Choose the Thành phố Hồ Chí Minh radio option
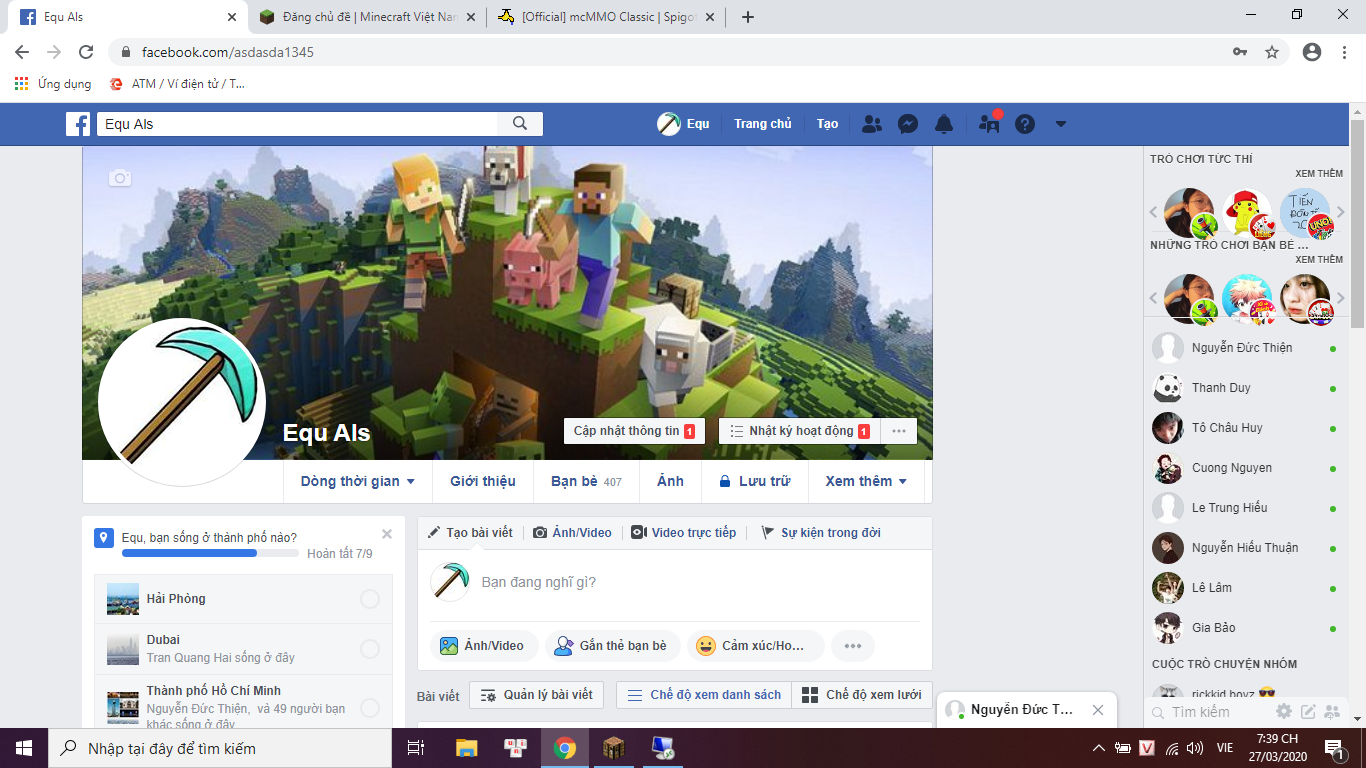 pos(370,708)
